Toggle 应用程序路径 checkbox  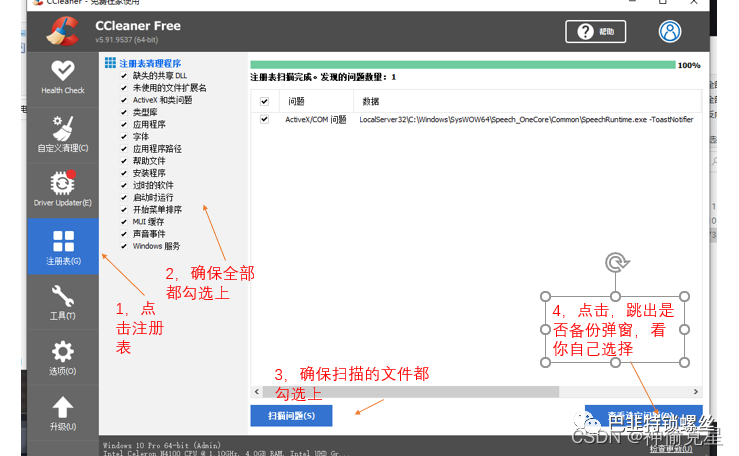point(124,149)
